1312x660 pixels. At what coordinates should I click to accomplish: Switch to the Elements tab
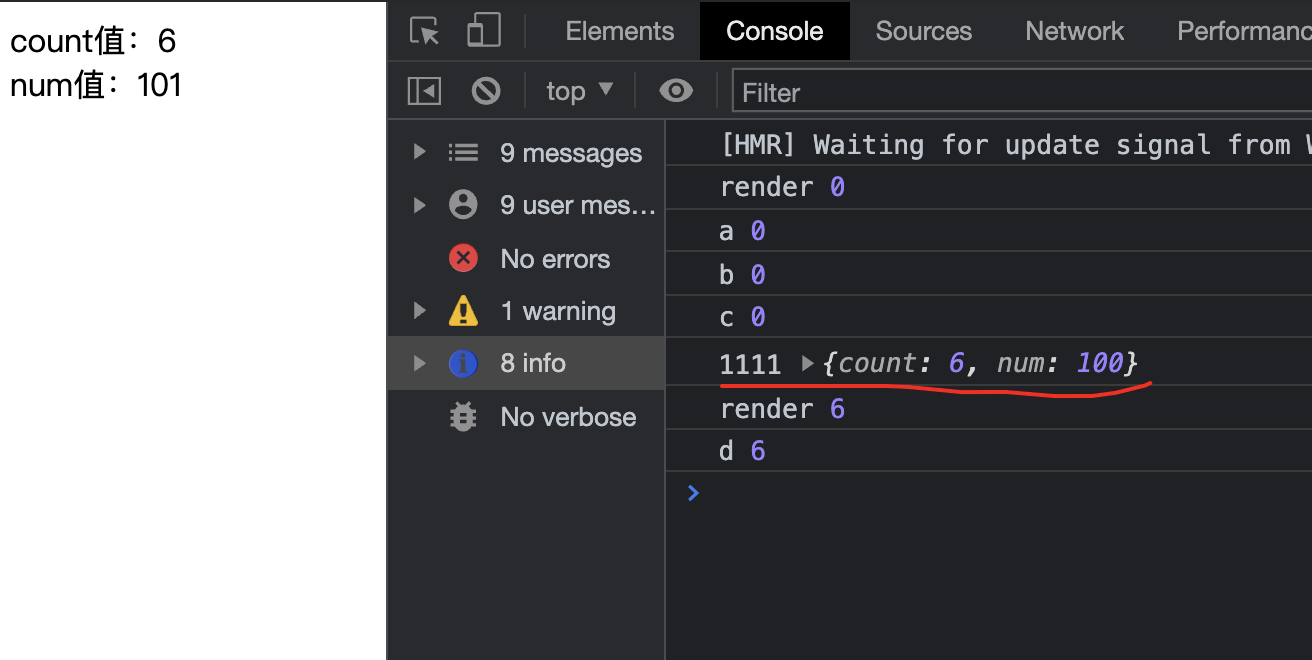pyautogui.click(x=619, y=31)
